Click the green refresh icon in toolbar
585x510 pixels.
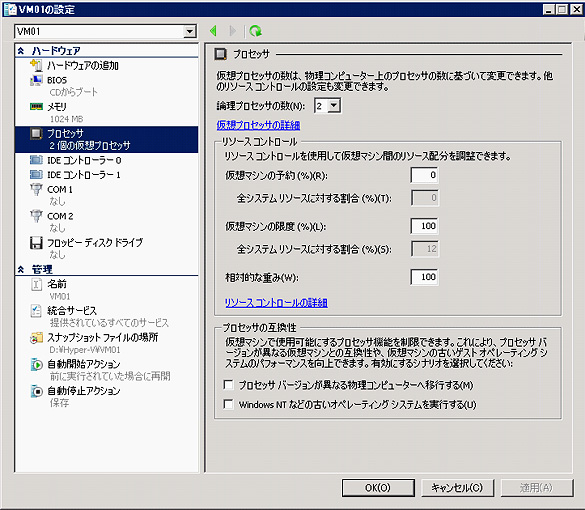256,31
